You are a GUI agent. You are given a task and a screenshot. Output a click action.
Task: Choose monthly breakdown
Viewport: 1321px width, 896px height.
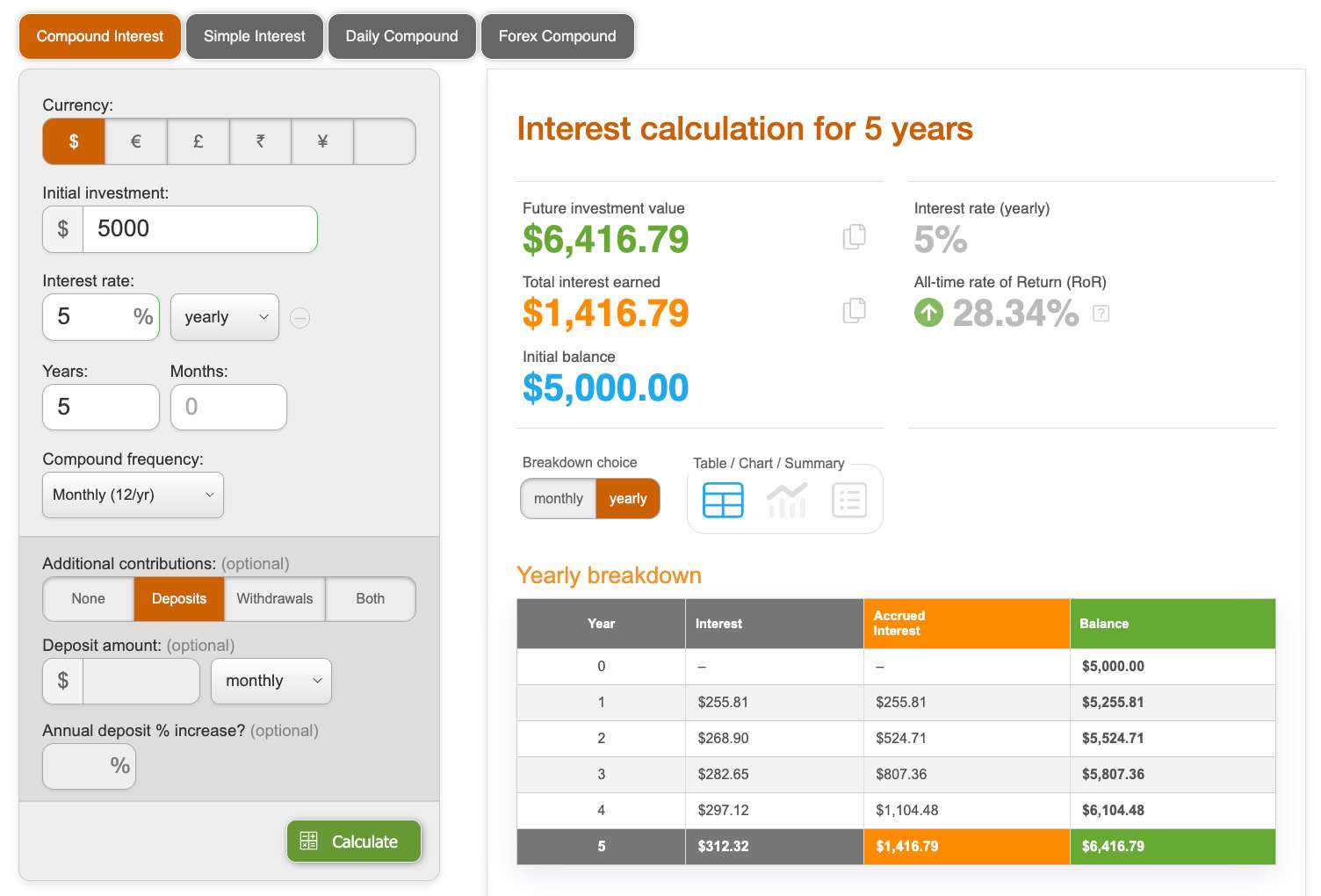pos(559,499)
